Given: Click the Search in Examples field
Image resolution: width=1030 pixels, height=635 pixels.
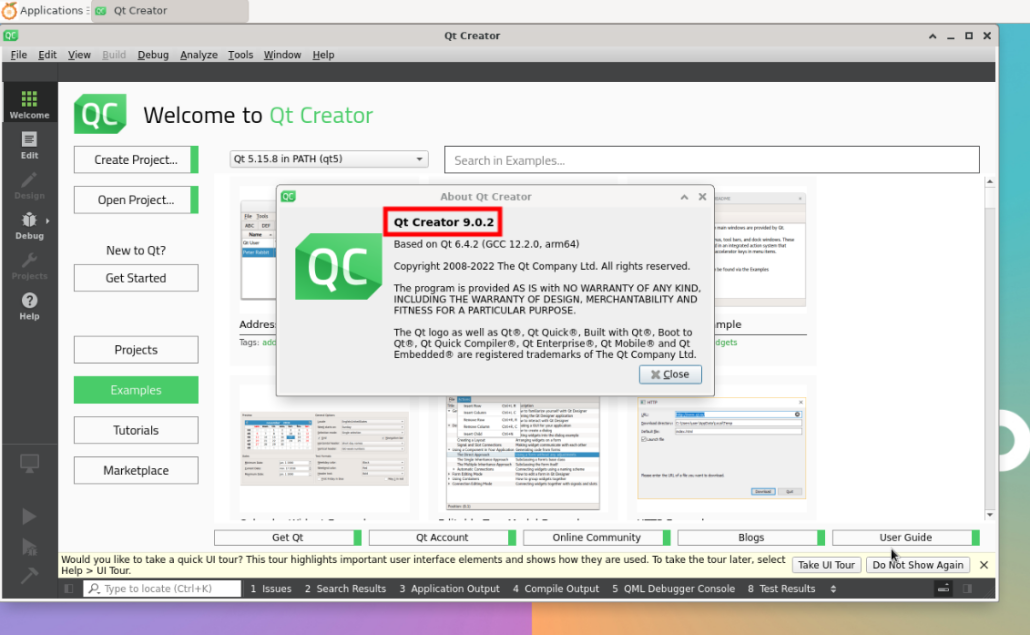Looking at the screenshot, I should (x=712, y=160).
